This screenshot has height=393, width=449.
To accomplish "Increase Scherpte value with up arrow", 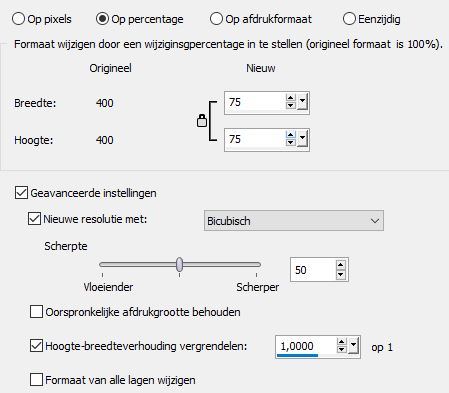I will (340, 265).
